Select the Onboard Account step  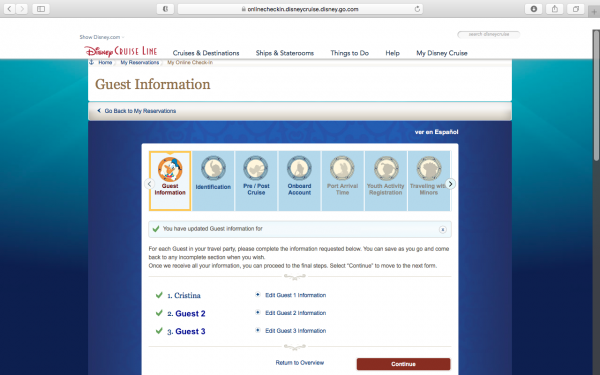click(x=299, y=181)
